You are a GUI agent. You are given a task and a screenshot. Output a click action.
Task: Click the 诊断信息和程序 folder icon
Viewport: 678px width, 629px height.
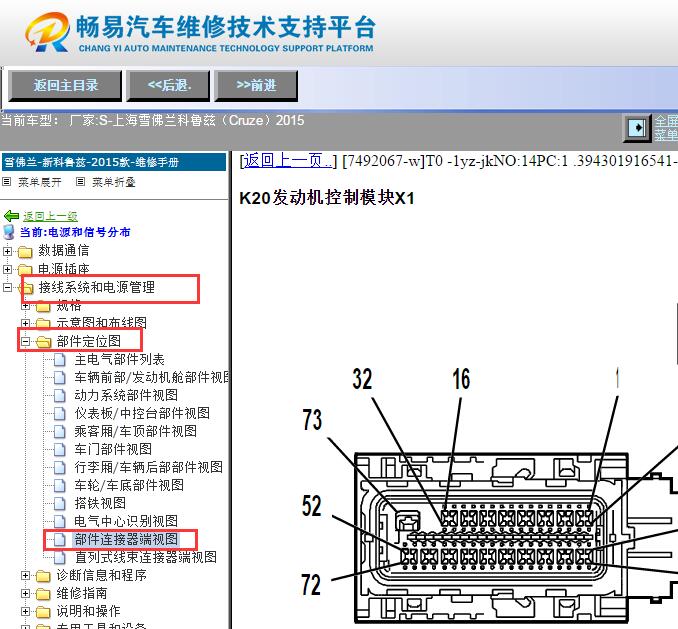click(43, 576)
